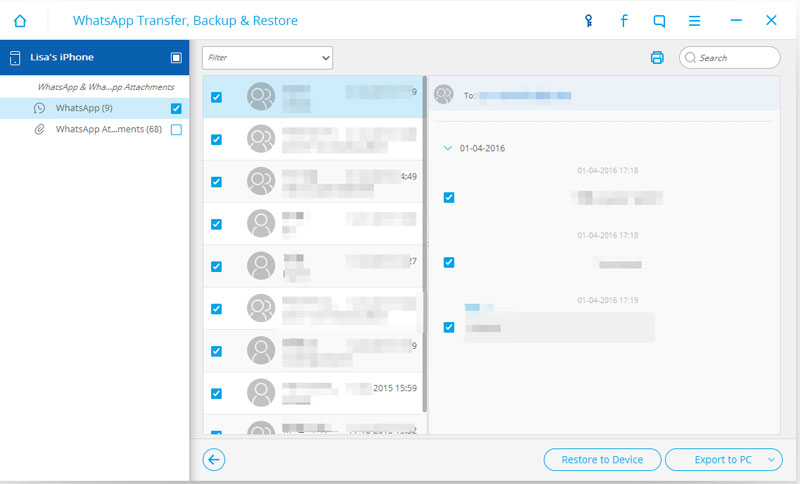The height and width of the screenshot is (484, 800).
Task: Open the feedback chat icon
Action: click(x=659, y=21)
